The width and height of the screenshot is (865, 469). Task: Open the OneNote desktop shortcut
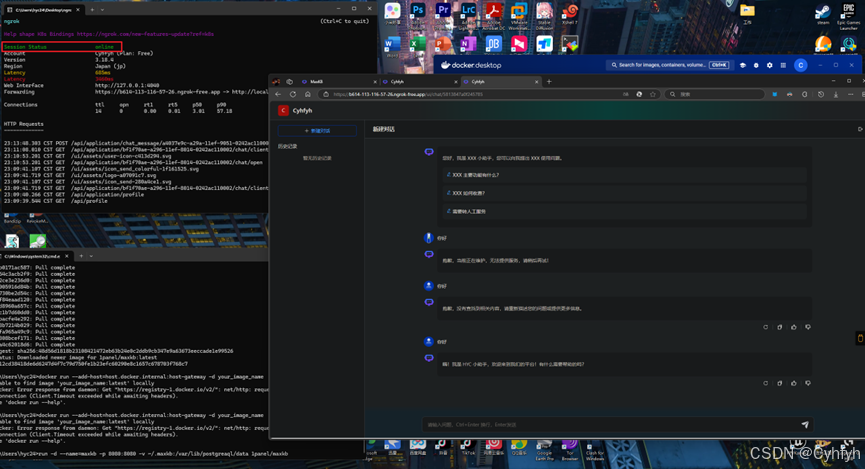pyautogui.click(x=468, y=44)
